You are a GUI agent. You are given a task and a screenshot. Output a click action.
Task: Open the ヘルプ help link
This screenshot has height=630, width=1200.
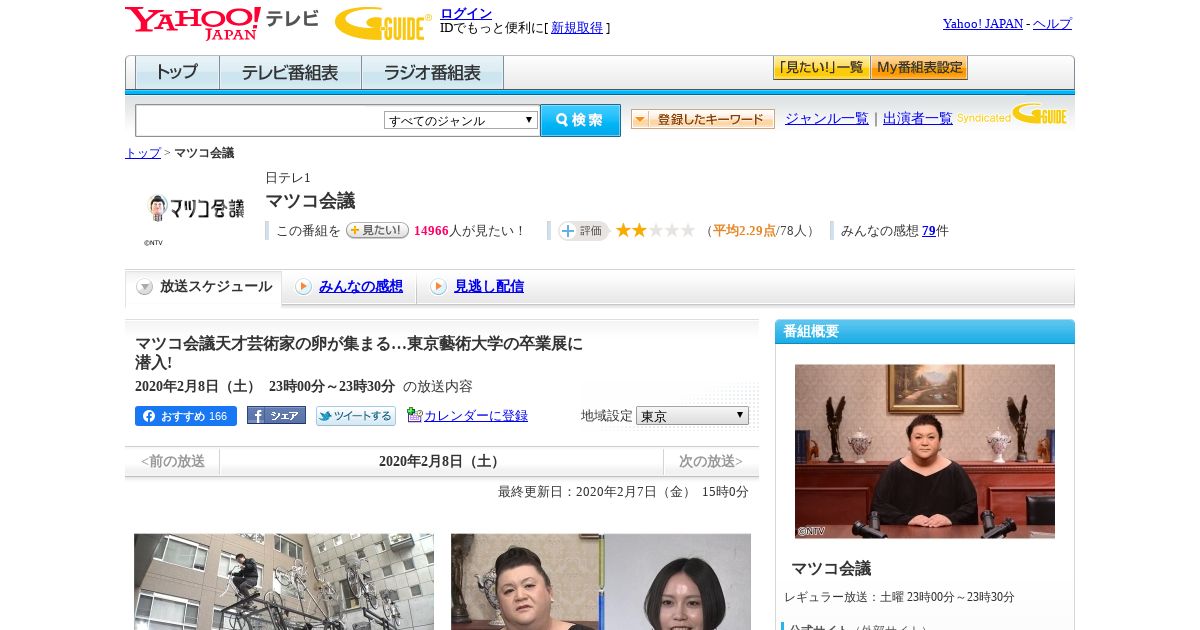pos(1052,23)
